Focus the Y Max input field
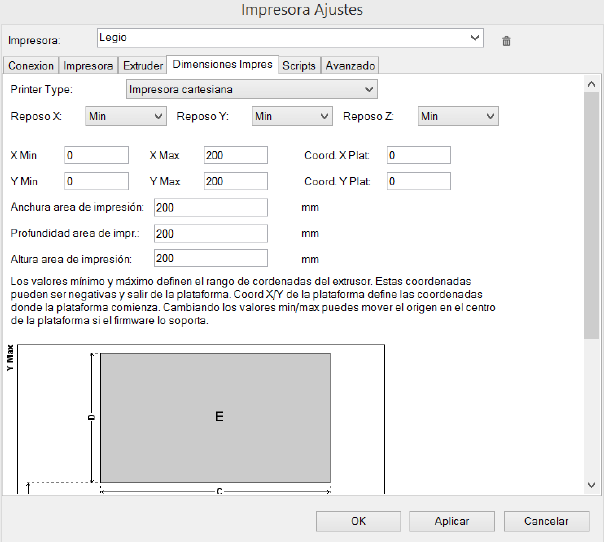The width and height of the screenshot is (604, 542). click(x=235, y=181)
